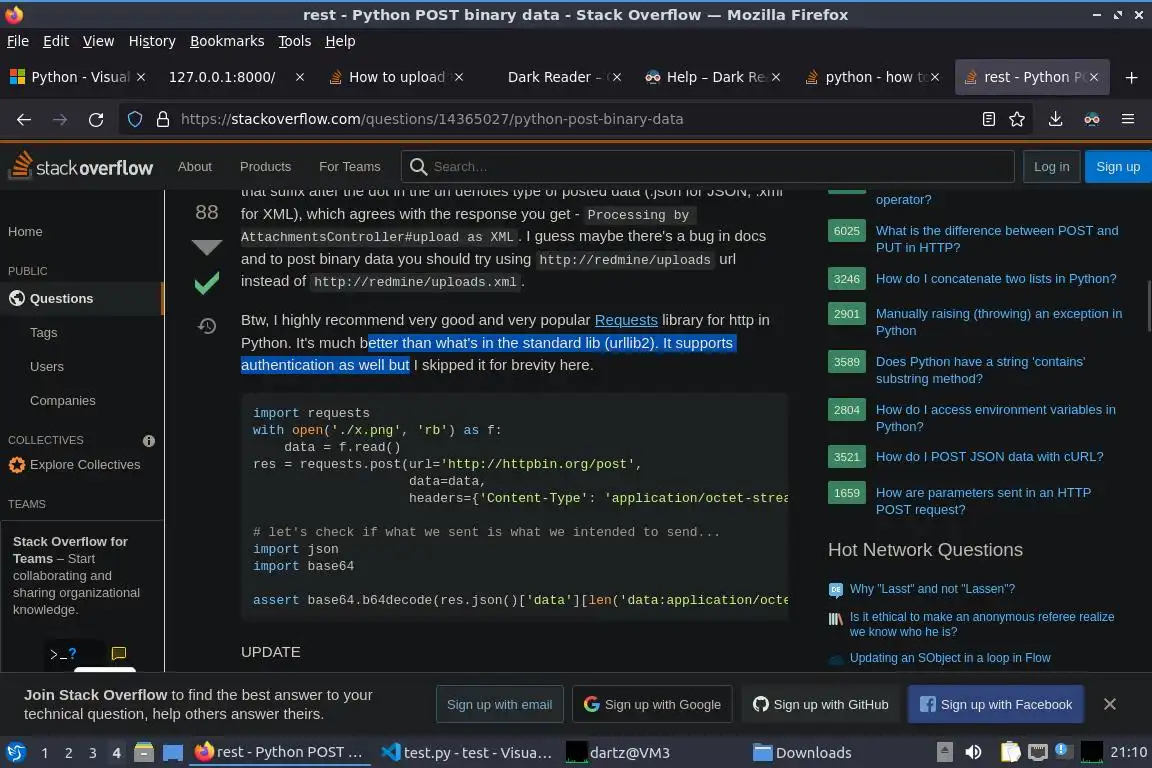Open the Downloads window from the taskbar
The height and width of the screenshot is (768, 1152).
(802, 752)
